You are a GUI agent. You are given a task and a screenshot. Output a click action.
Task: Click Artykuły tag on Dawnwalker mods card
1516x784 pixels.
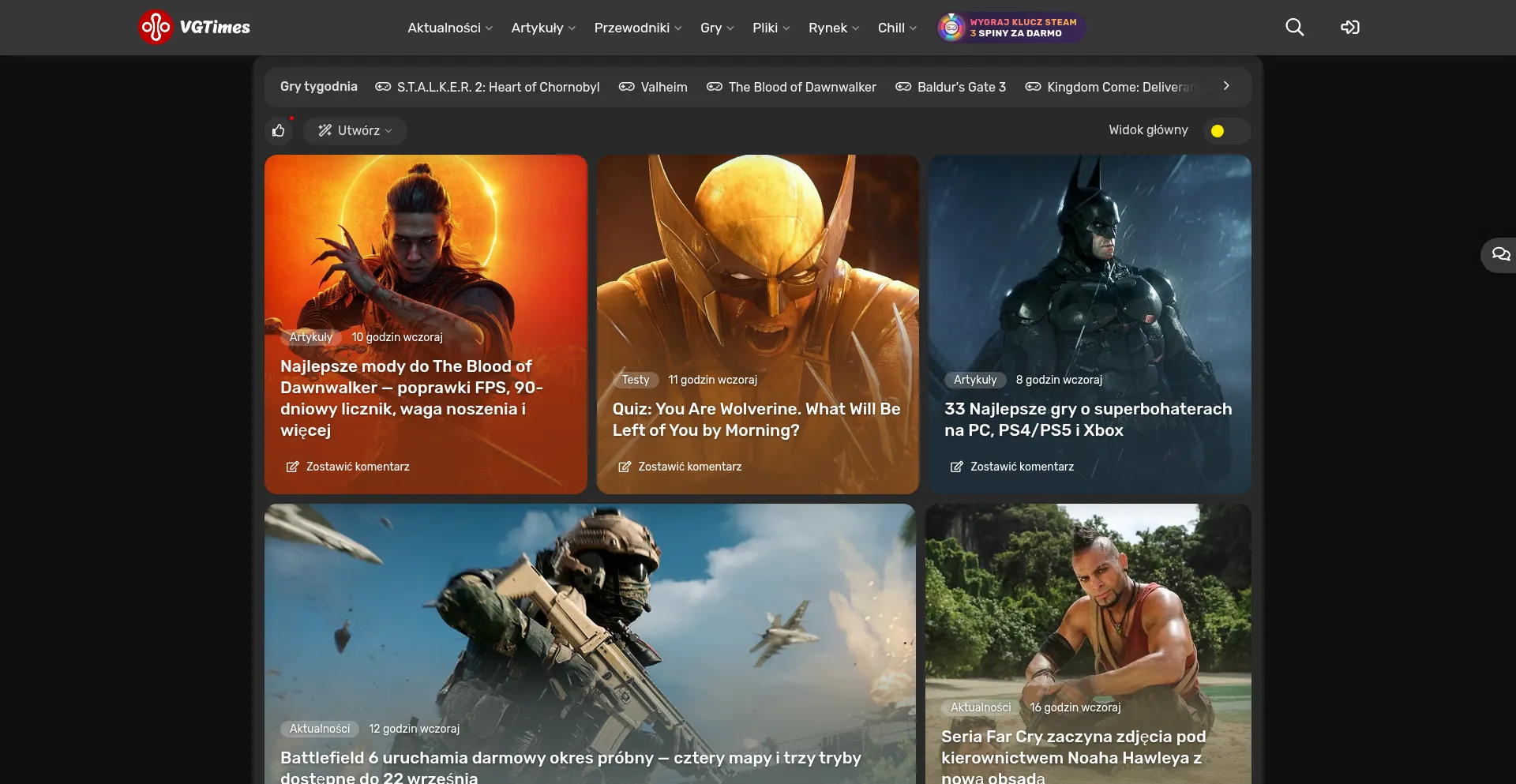(311, 337)
